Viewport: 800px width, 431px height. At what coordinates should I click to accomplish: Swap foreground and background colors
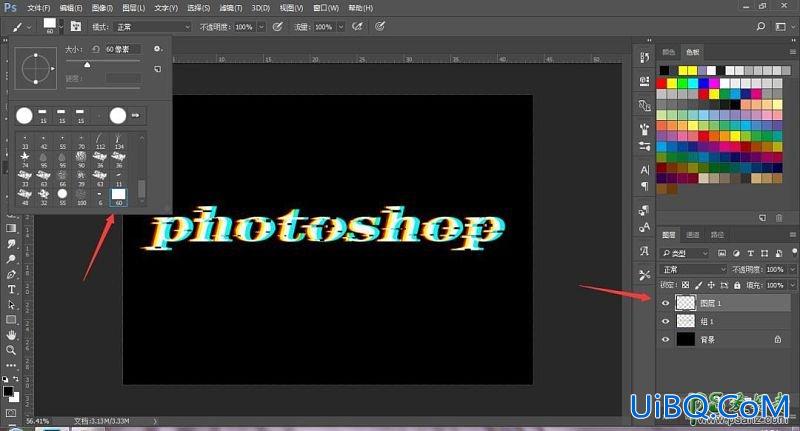pos(16,379)
